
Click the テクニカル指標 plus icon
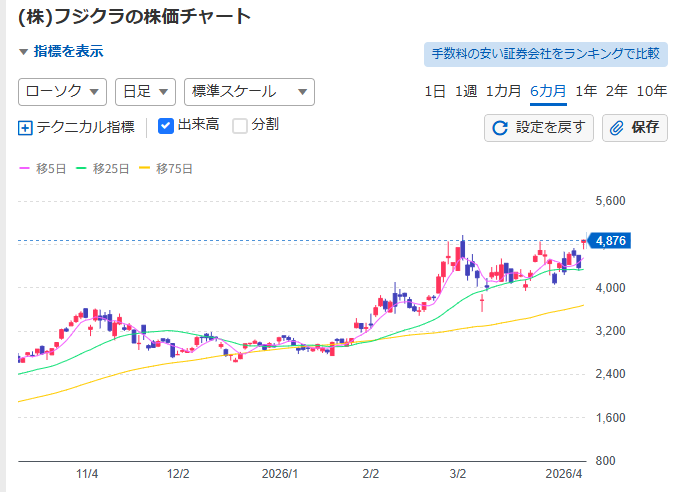25,128
